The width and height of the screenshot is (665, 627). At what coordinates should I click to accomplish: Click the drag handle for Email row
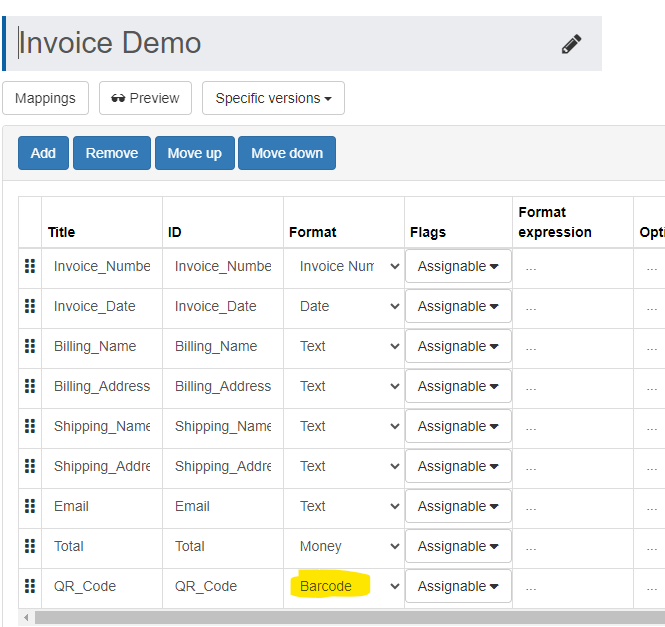[30, 506]
